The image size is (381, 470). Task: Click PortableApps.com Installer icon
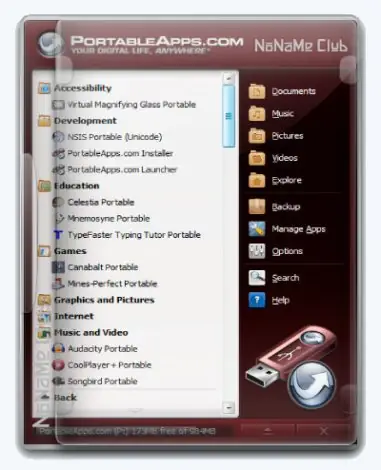click(x=58, y=153)
